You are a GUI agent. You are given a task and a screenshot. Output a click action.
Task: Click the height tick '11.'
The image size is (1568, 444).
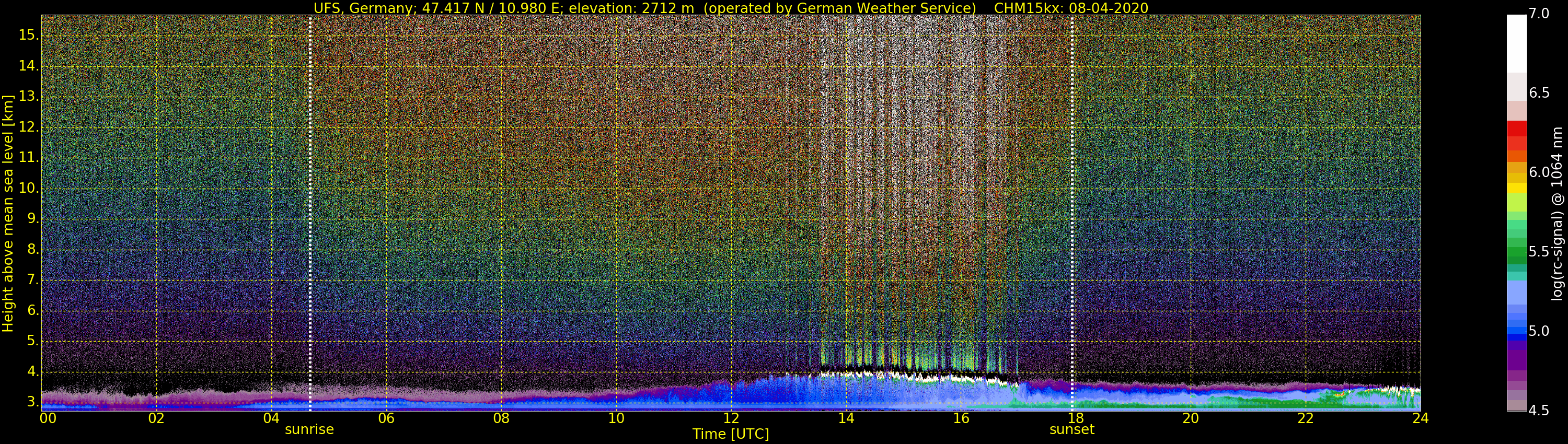click(x=29, y=158)
